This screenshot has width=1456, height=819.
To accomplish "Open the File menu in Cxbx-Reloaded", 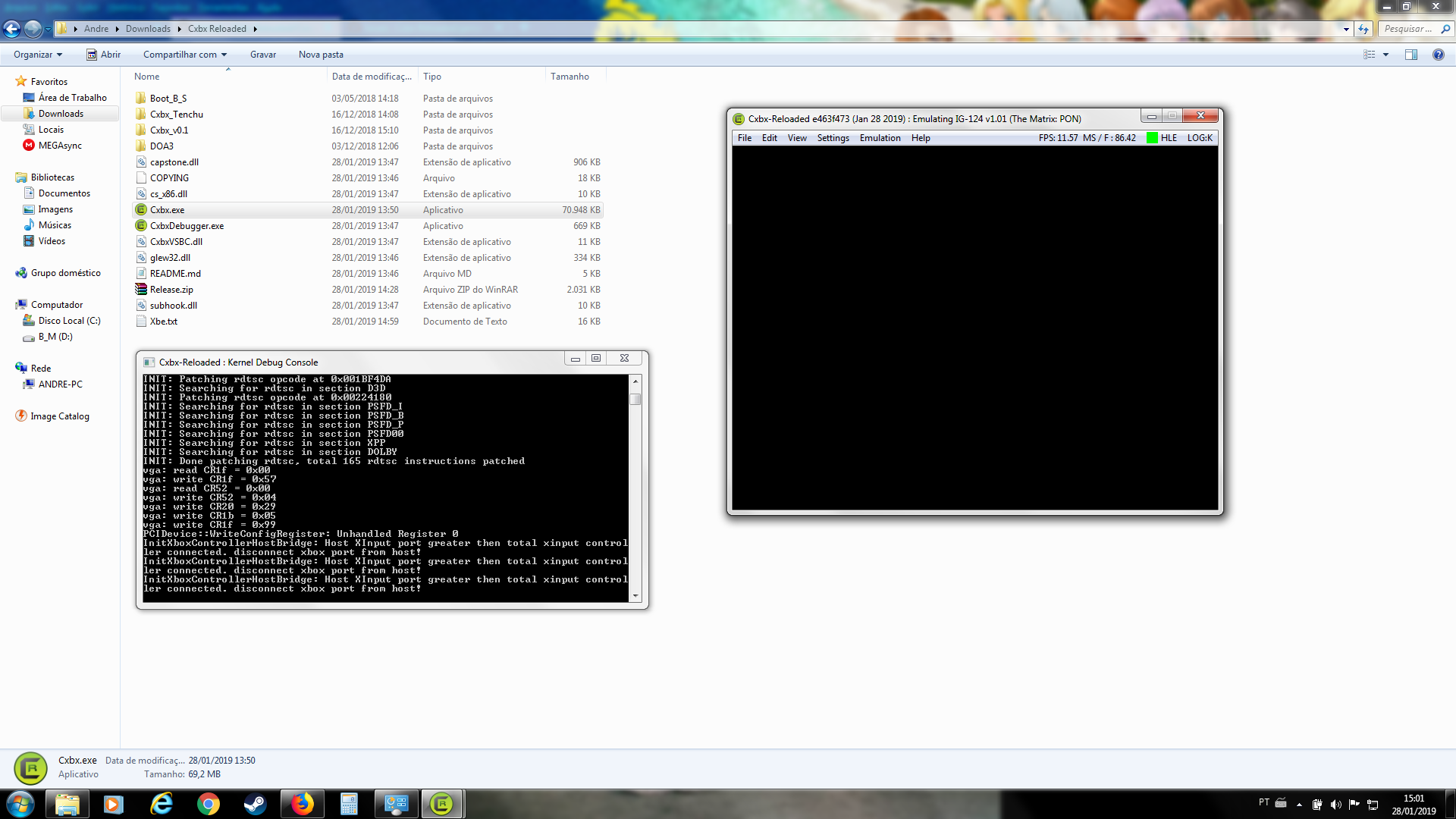I will coord(745,138).
